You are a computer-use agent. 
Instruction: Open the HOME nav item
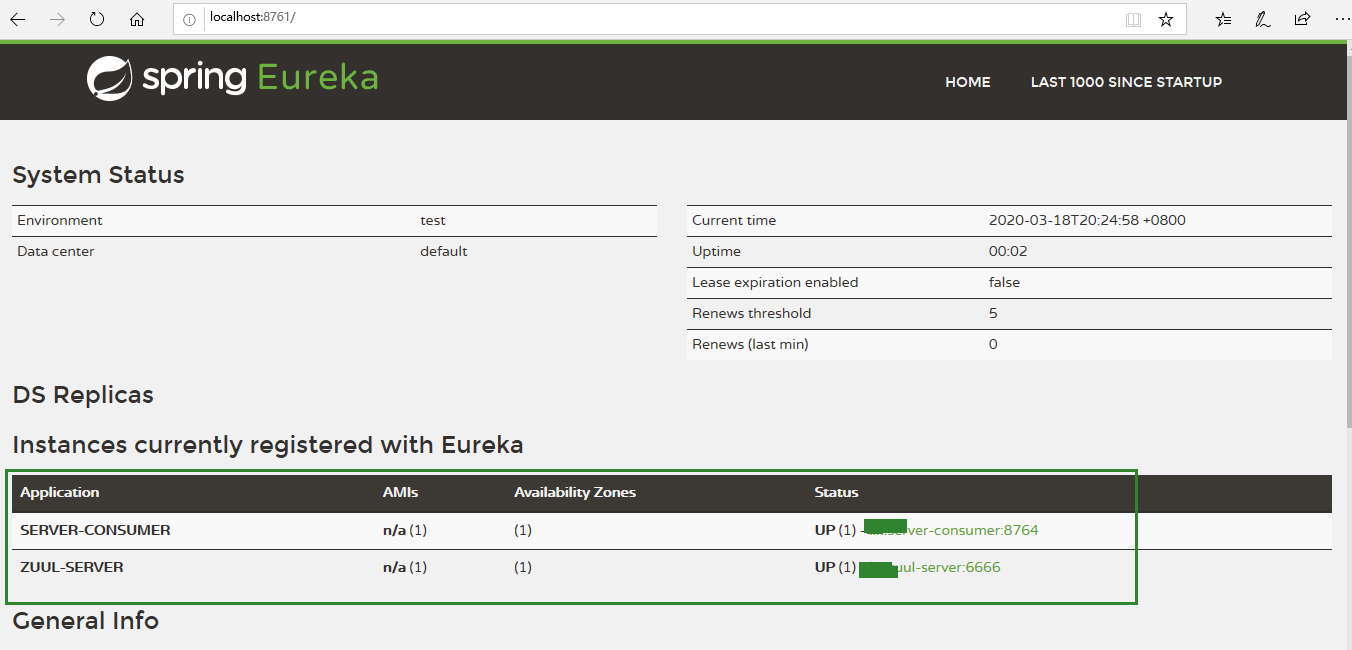pyautogui.click(x=968, y=82)
